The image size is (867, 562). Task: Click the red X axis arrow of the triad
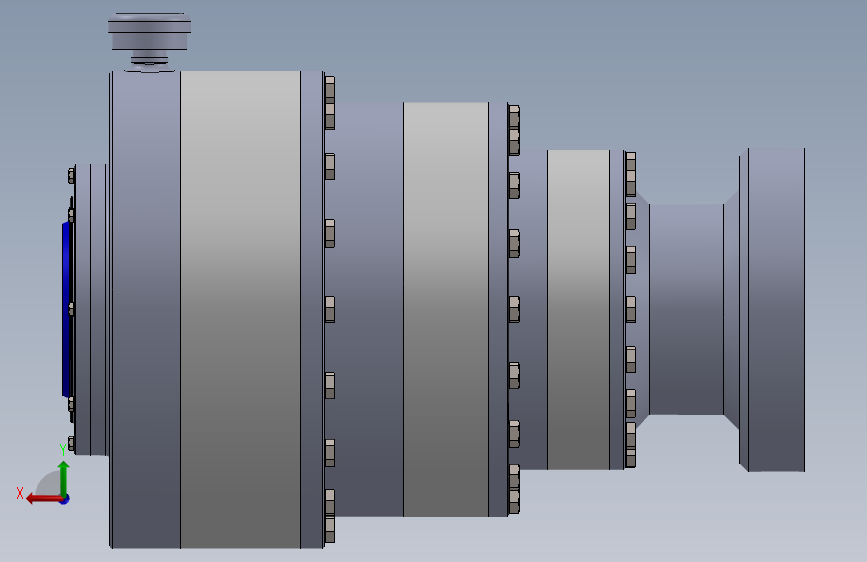44,499
